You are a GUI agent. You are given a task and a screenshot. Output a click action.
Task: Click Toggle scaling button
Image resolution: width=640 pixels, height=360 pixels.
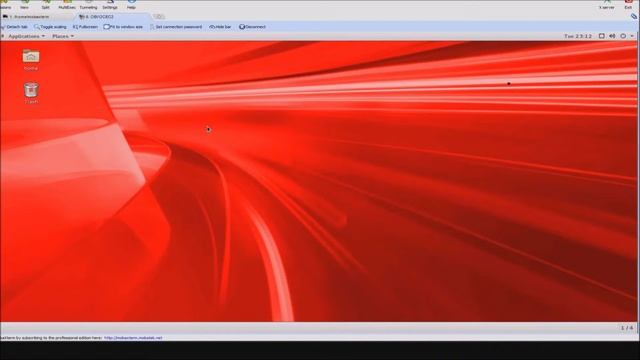point(50,27)
